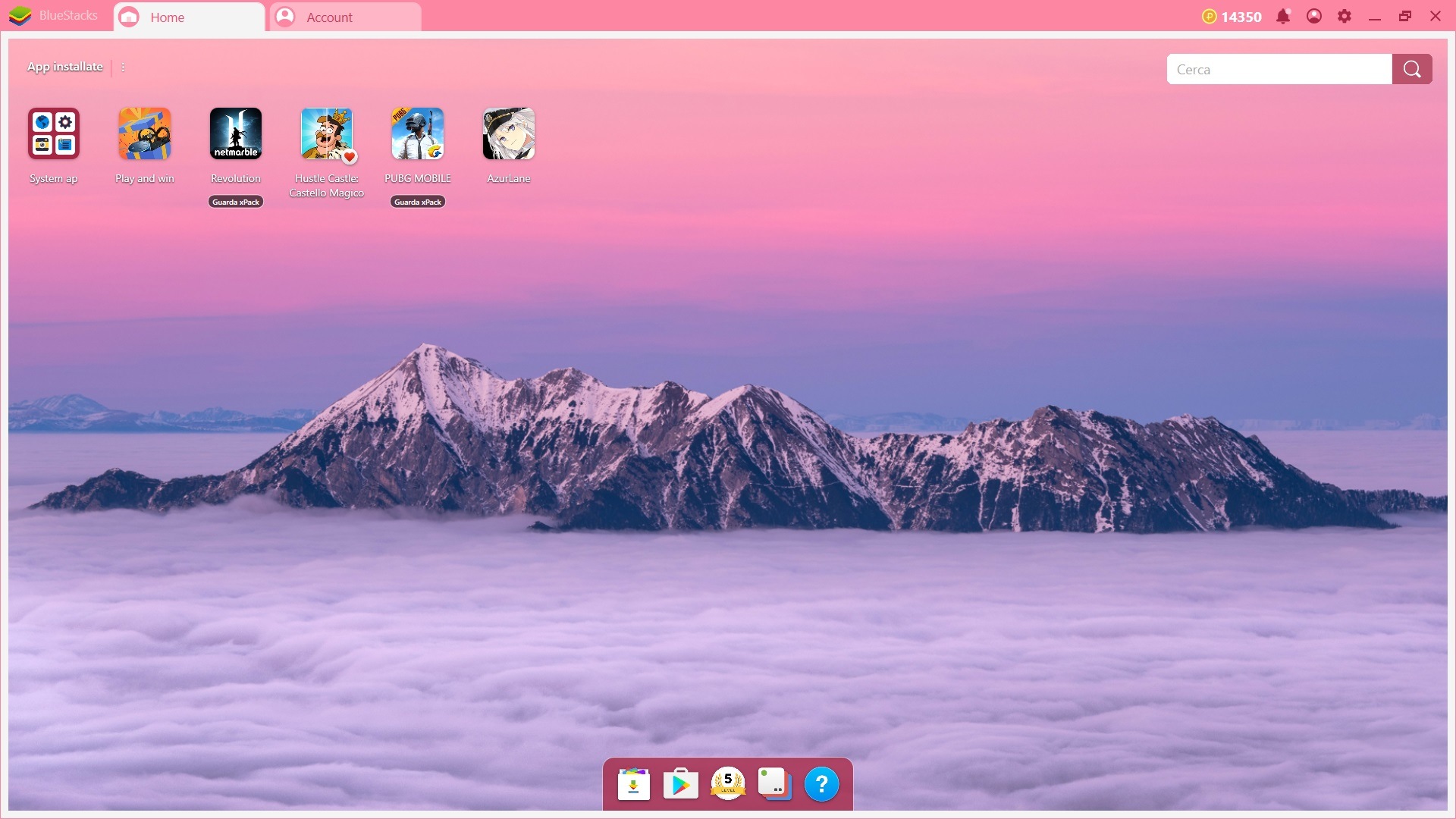The height and width of the screenshot is (819, 1456).
Task: Open the Help center button
Action: point(821,783)
